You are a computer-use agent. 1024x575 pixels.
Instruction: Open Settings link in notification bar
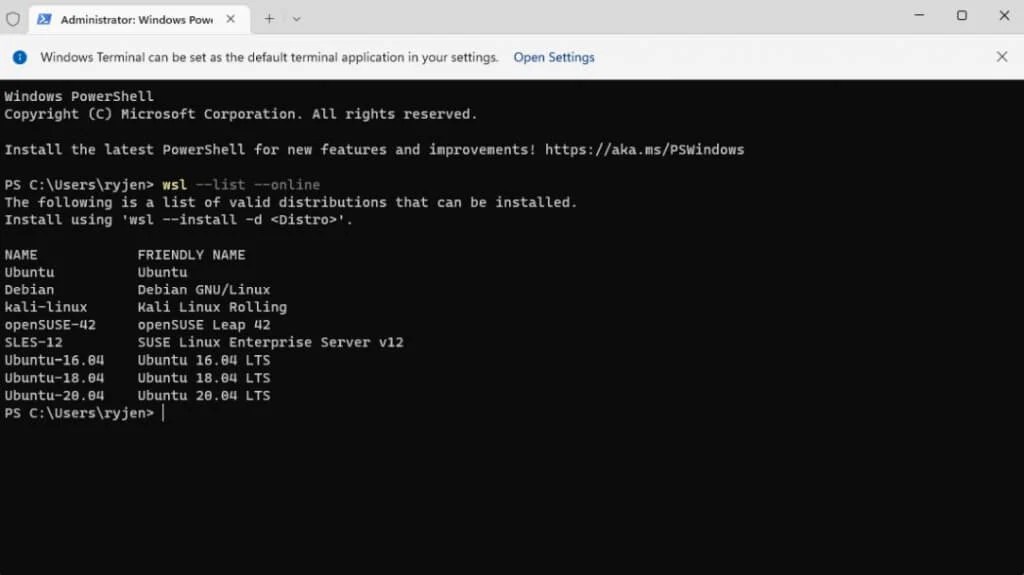(x=554, y=58)
